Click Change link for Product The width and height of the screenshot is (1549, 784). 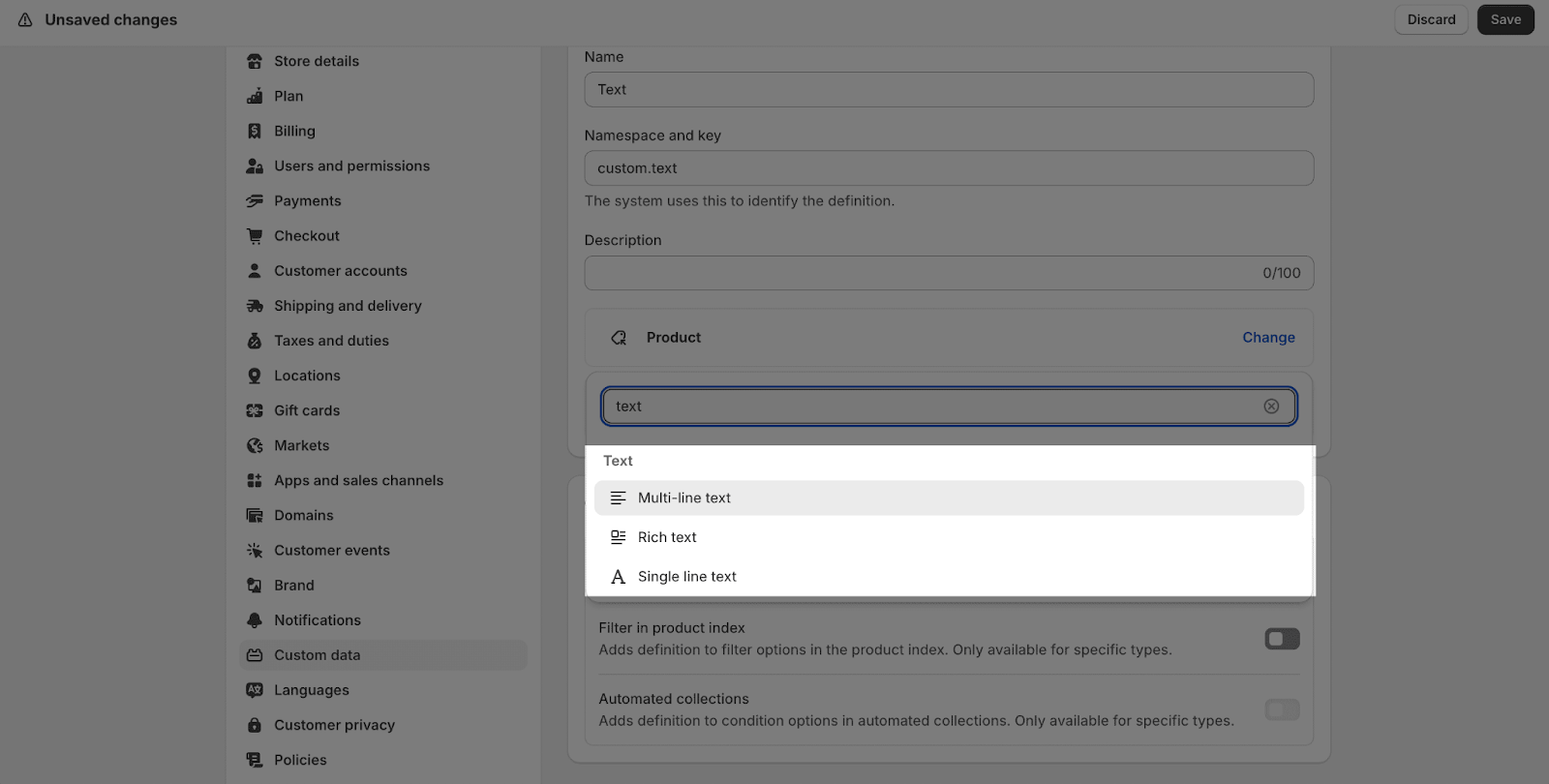(1268, 338)
